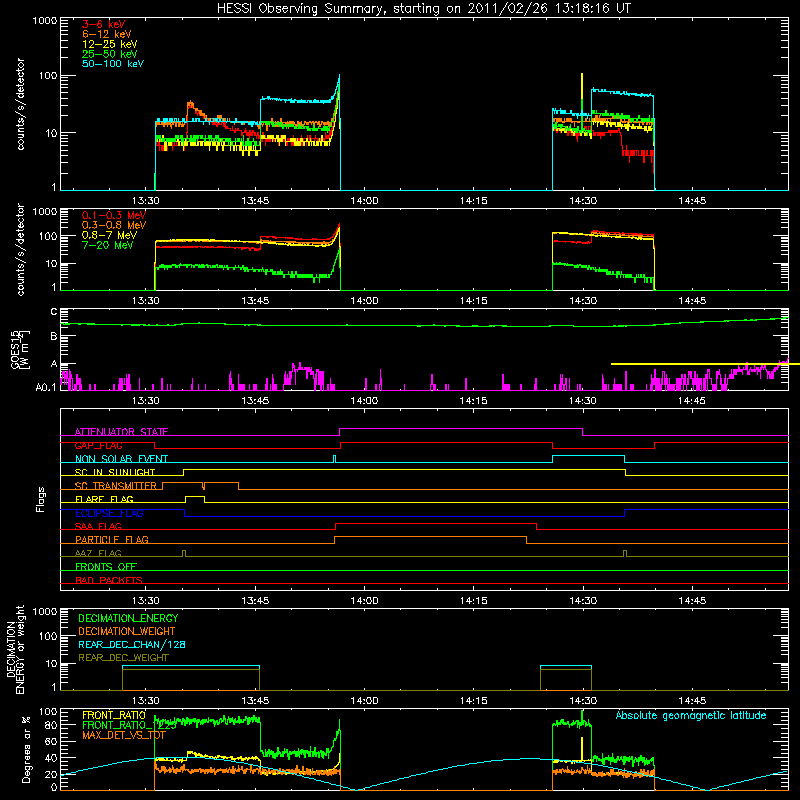Click the short NON_SOLAR_EVENT pulse before 14:00
Screen dimensions: 800x800
335,458
